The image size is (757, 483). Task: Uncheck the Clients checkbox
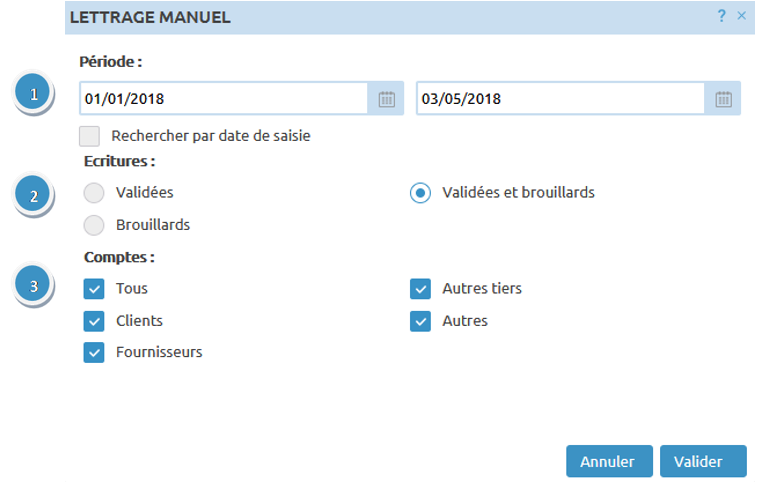(x=94, y=321)
